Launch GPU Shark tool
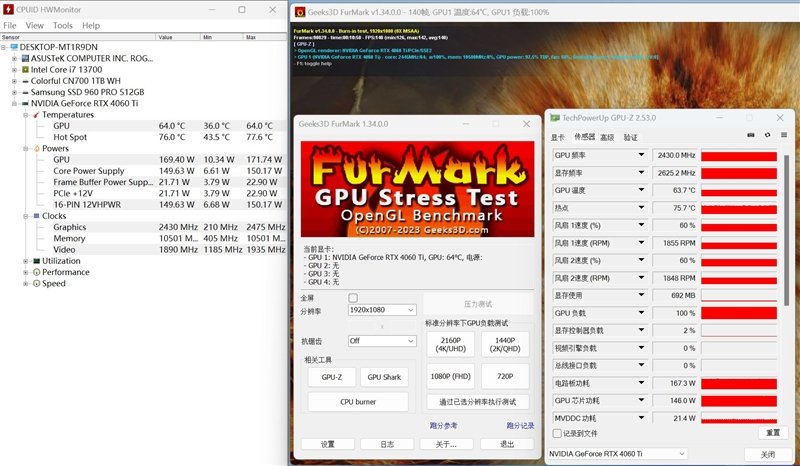Image resolution: width=800 pixels, height=466 pixels. (x=384, y=377)
